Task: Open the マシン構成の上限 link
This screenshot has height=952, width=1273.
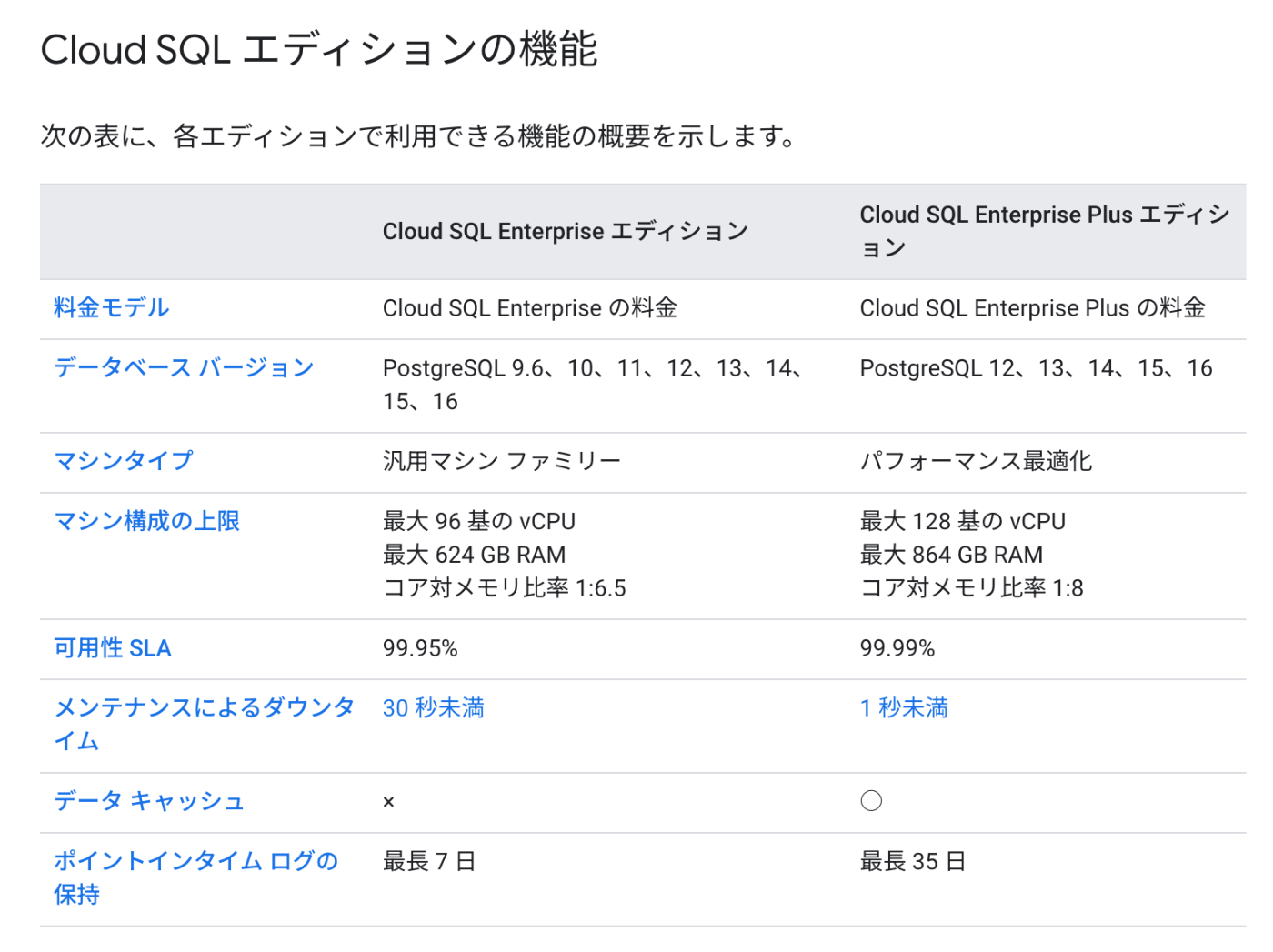Action: (x=147, y=521)
